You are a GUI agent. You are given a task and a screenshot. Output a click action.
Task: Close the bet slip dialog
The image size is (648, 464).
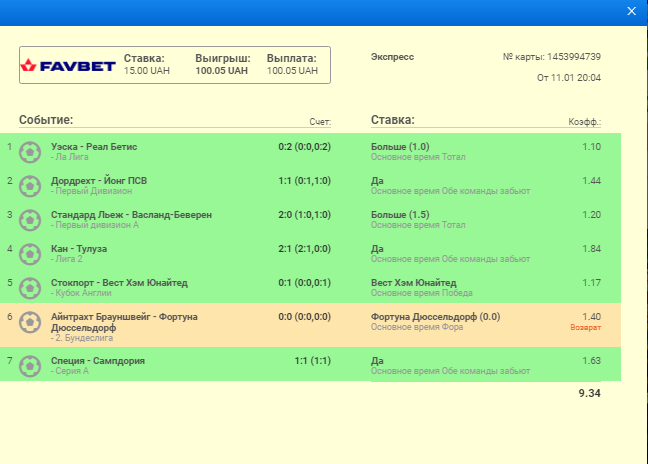pos(631,12)
